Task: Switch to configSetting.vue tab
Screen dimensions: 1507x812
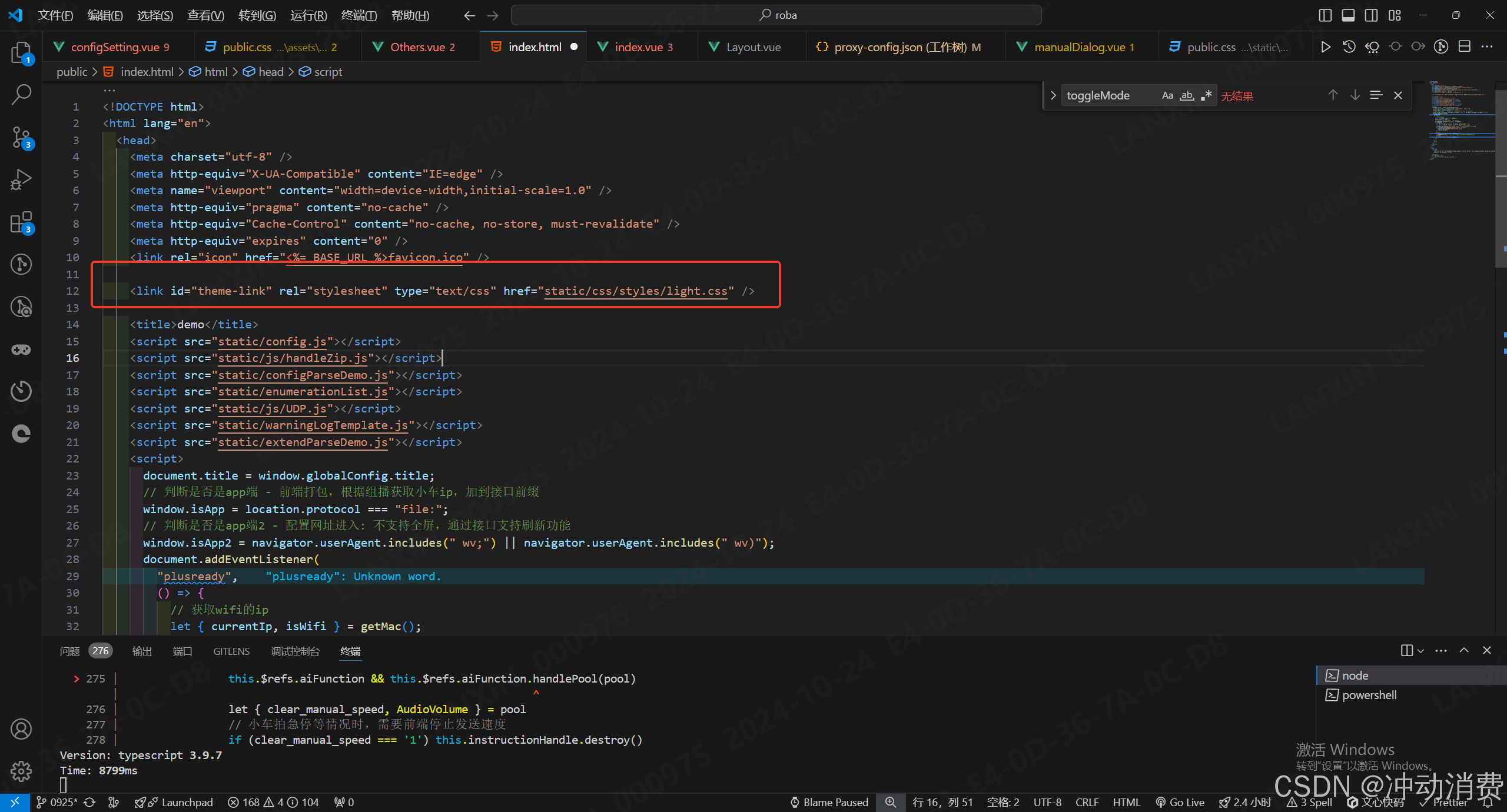Action: [119, 47]
